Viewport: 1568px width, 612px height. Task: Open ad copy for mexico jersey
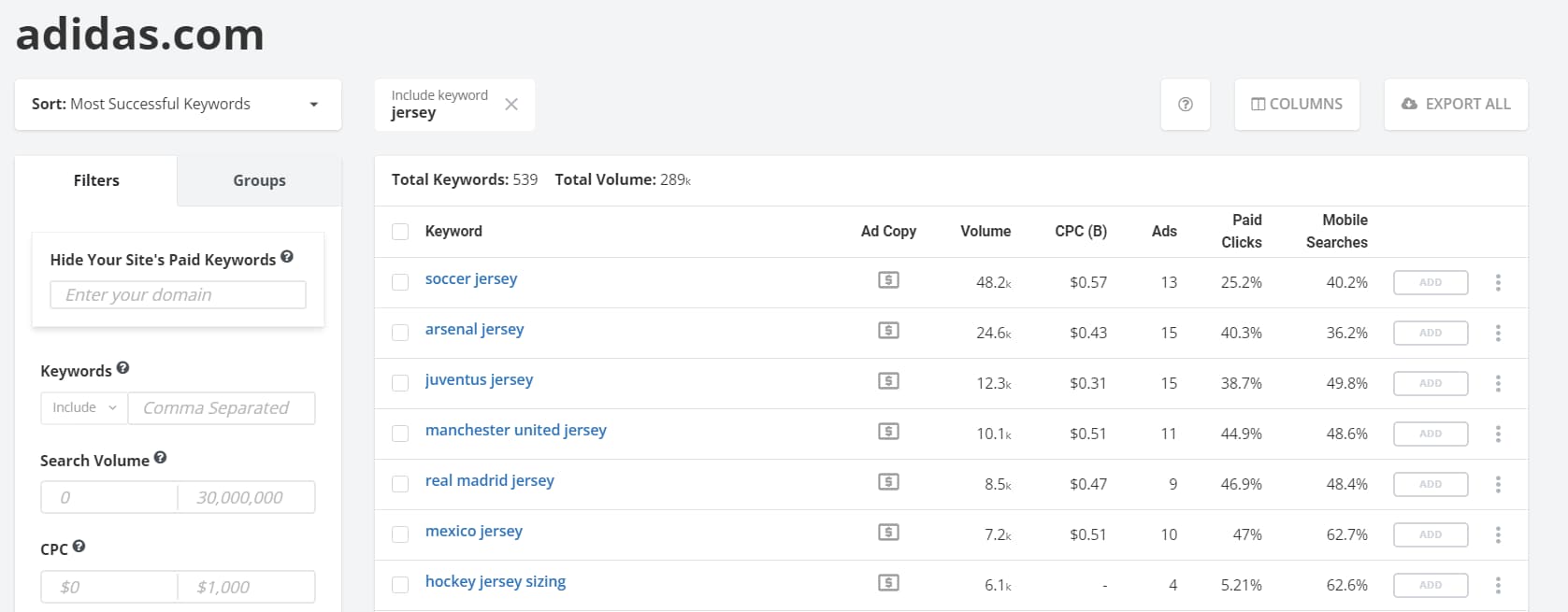pos(888,533)
